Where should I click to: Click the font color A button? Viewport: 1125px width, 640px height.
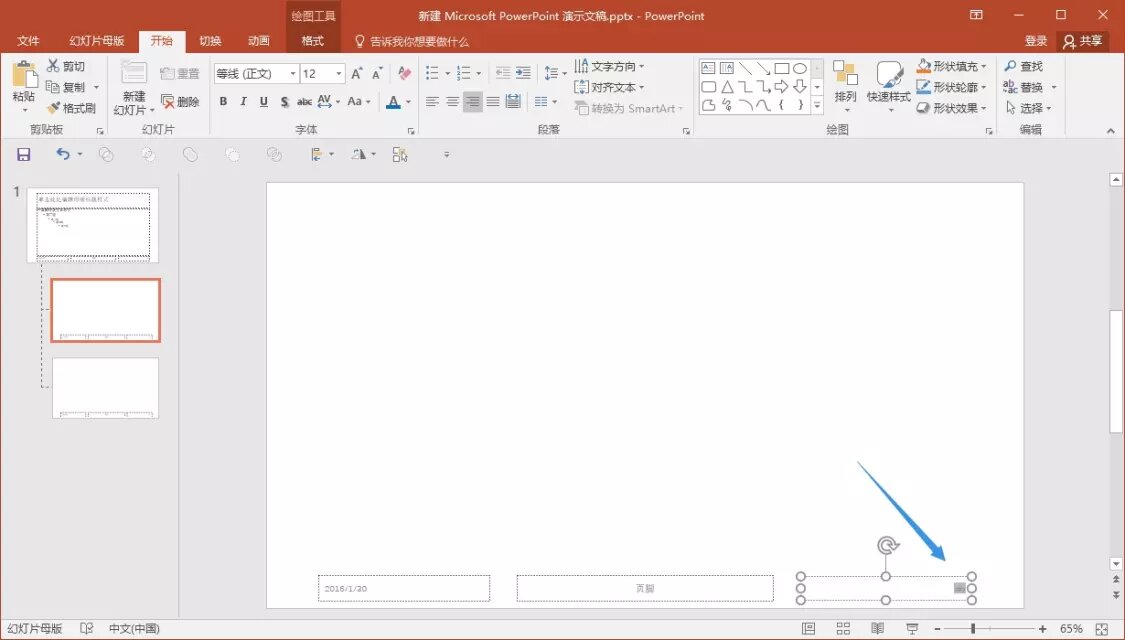pyautogui.click(x=393, y=101)
